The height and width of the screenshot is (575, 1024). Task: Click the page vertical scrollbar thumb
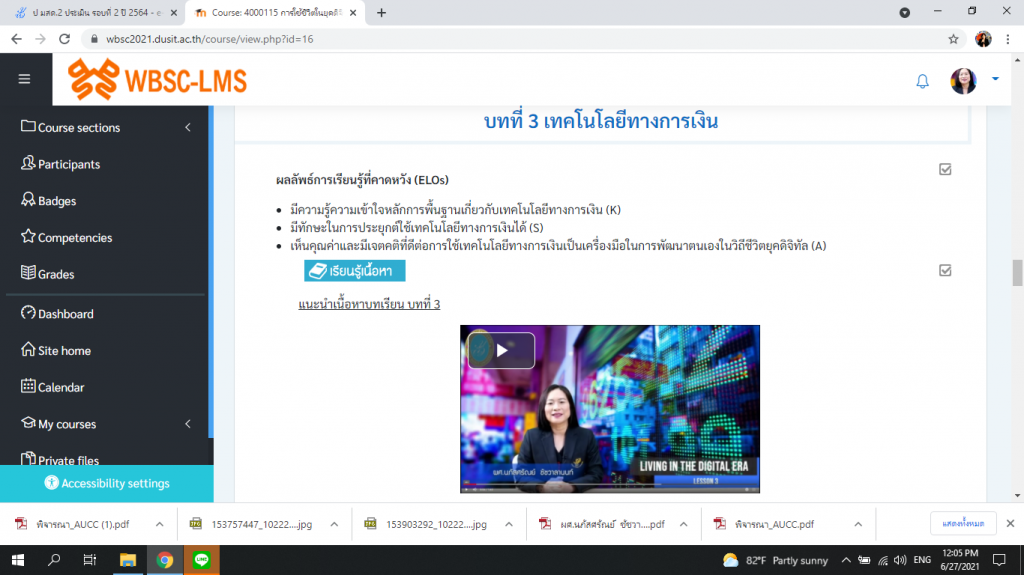click(x=1017, y=272)
